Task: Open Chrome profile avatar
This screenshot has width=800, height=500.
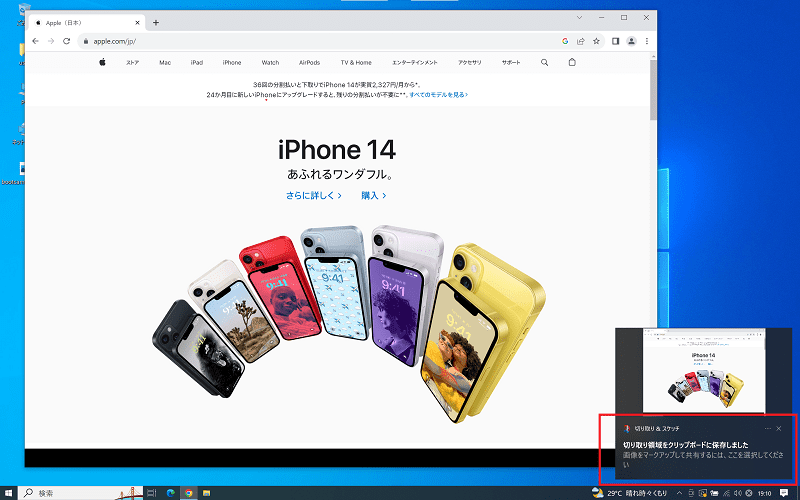Action: 631,41
